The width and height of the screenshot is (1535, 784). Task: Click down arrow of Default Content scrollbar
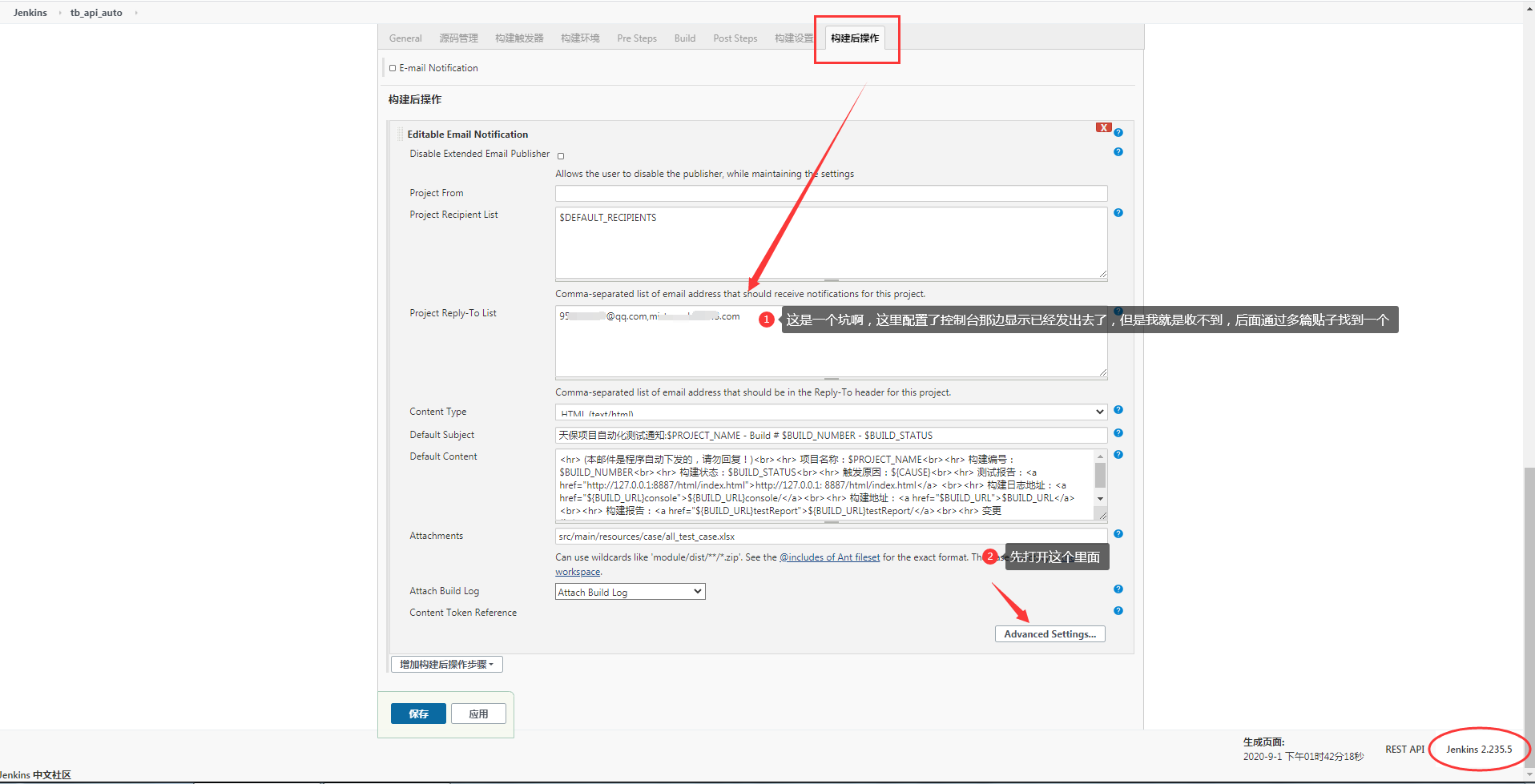click(x=1101, y=499)
